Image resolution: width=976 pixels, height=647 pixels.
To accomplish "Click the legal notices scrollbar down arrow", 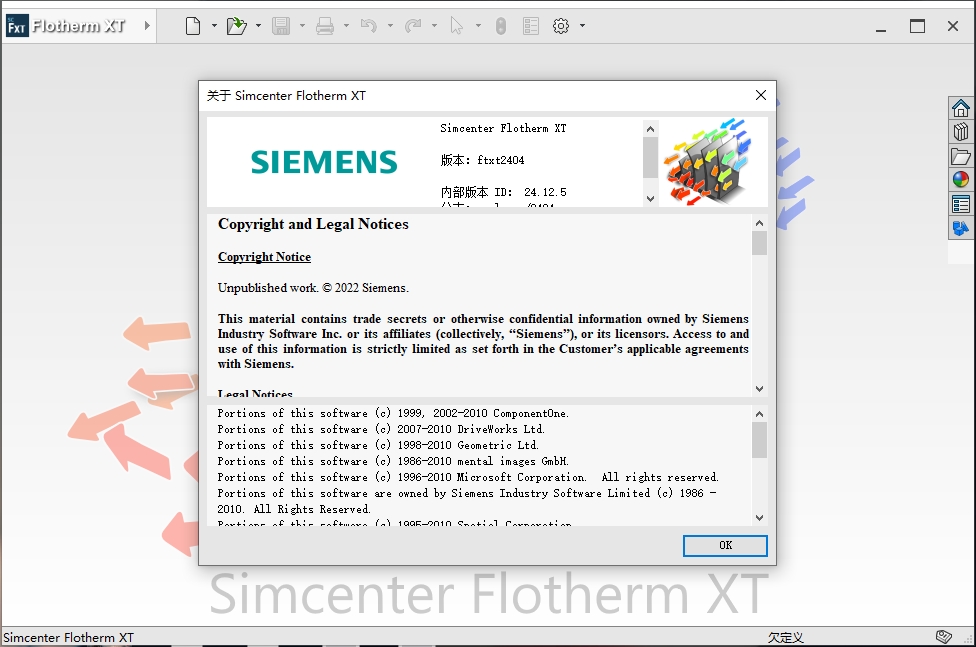I will (759, 518).
